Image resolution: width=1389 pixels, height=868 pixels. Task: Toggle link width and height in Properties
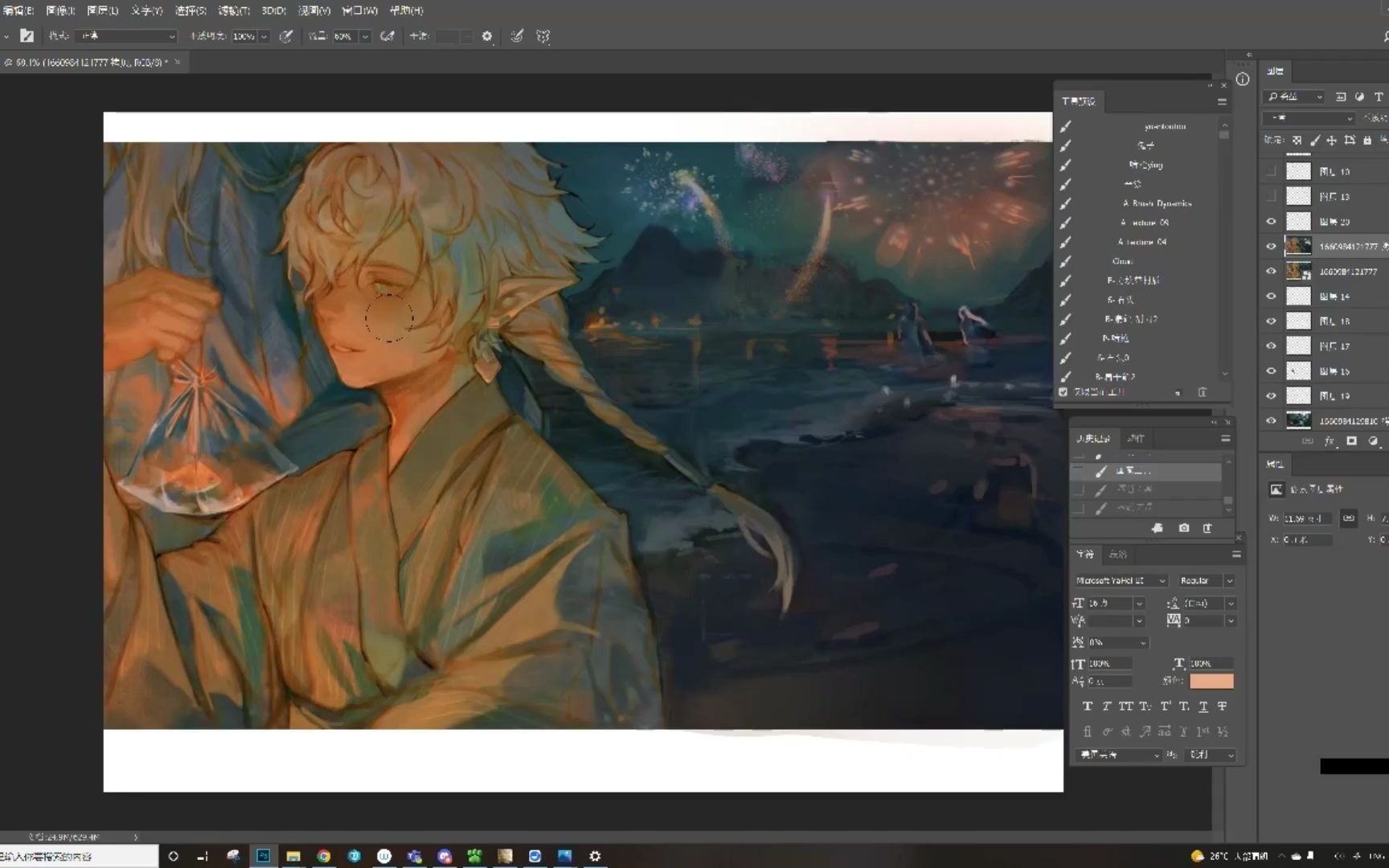click(1350, 518)
